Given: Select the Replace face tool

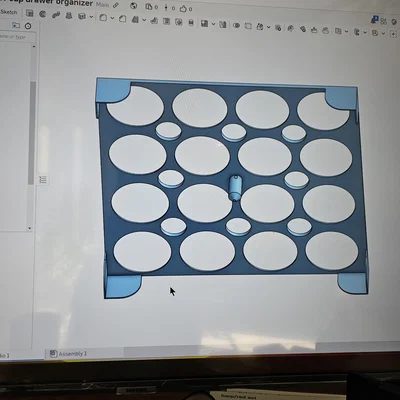Looking at the screenshot, I should point(326,30).
